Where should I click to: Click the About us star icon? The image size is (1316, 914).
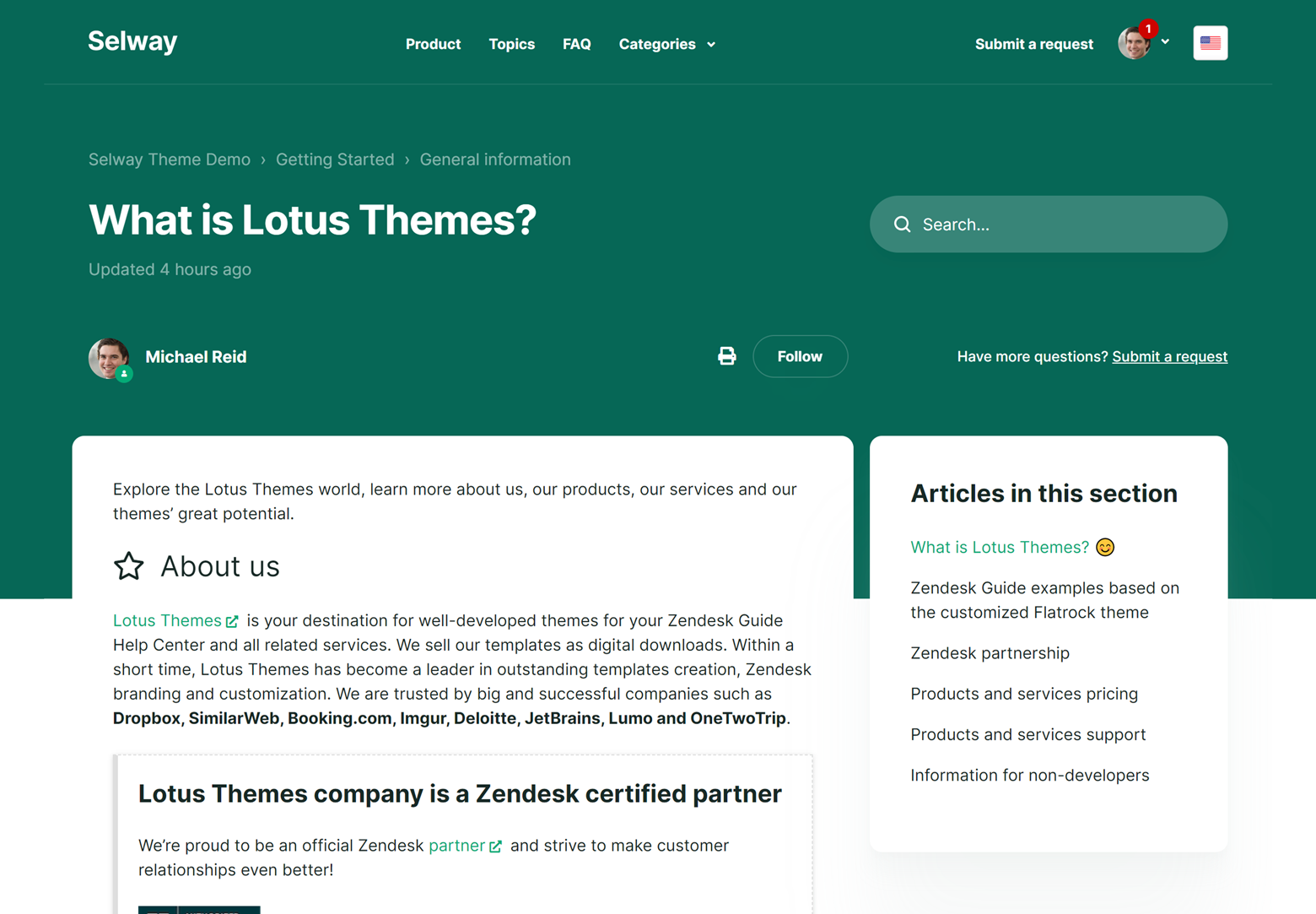[x=129, y=566]
